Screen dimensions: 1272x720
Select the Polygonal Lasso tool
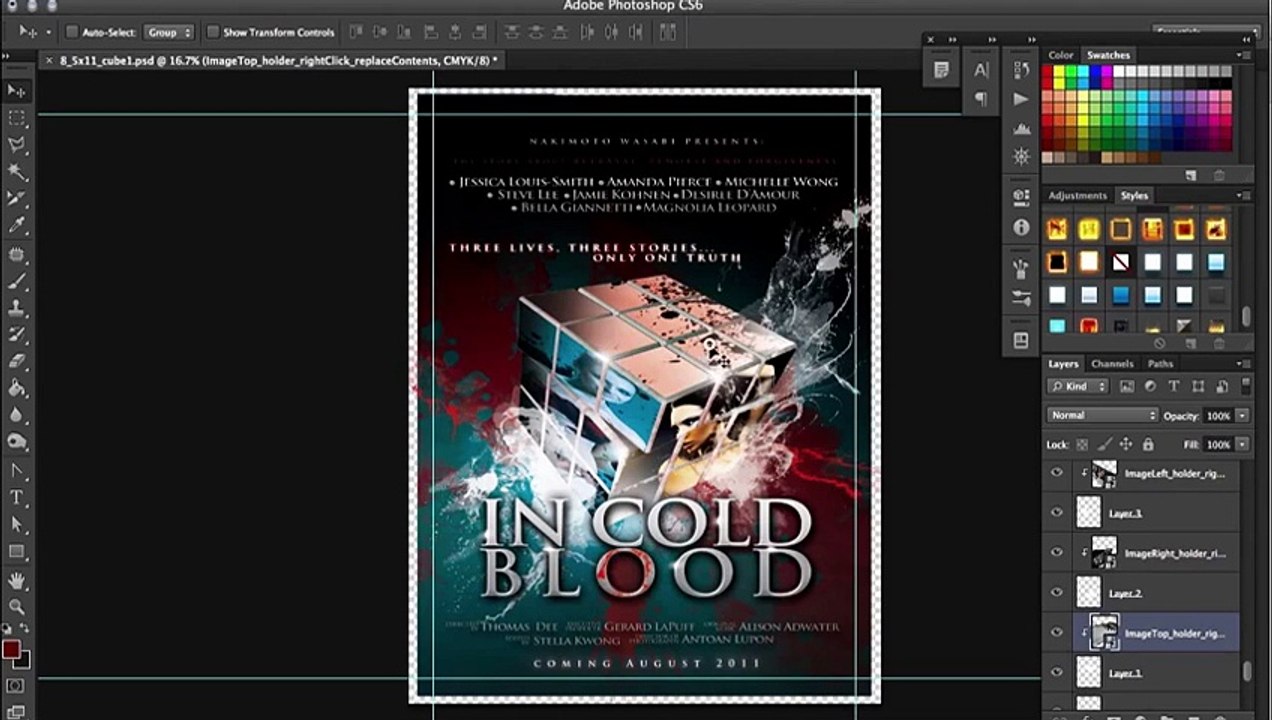(17, 145)
